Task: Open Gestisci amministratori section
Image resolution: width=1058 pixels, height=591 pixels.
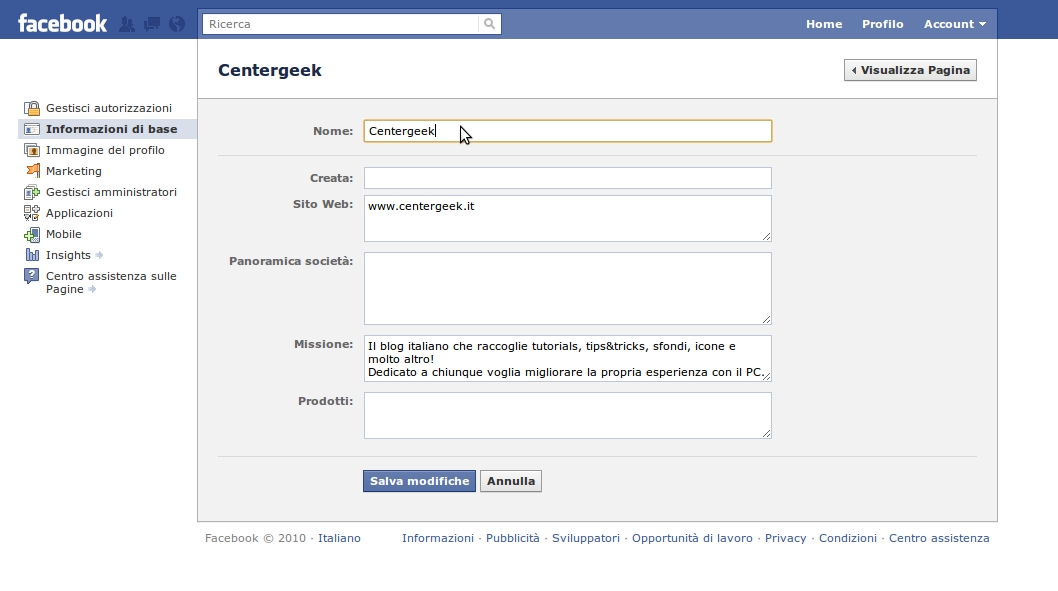Action: tap(111, 192)
